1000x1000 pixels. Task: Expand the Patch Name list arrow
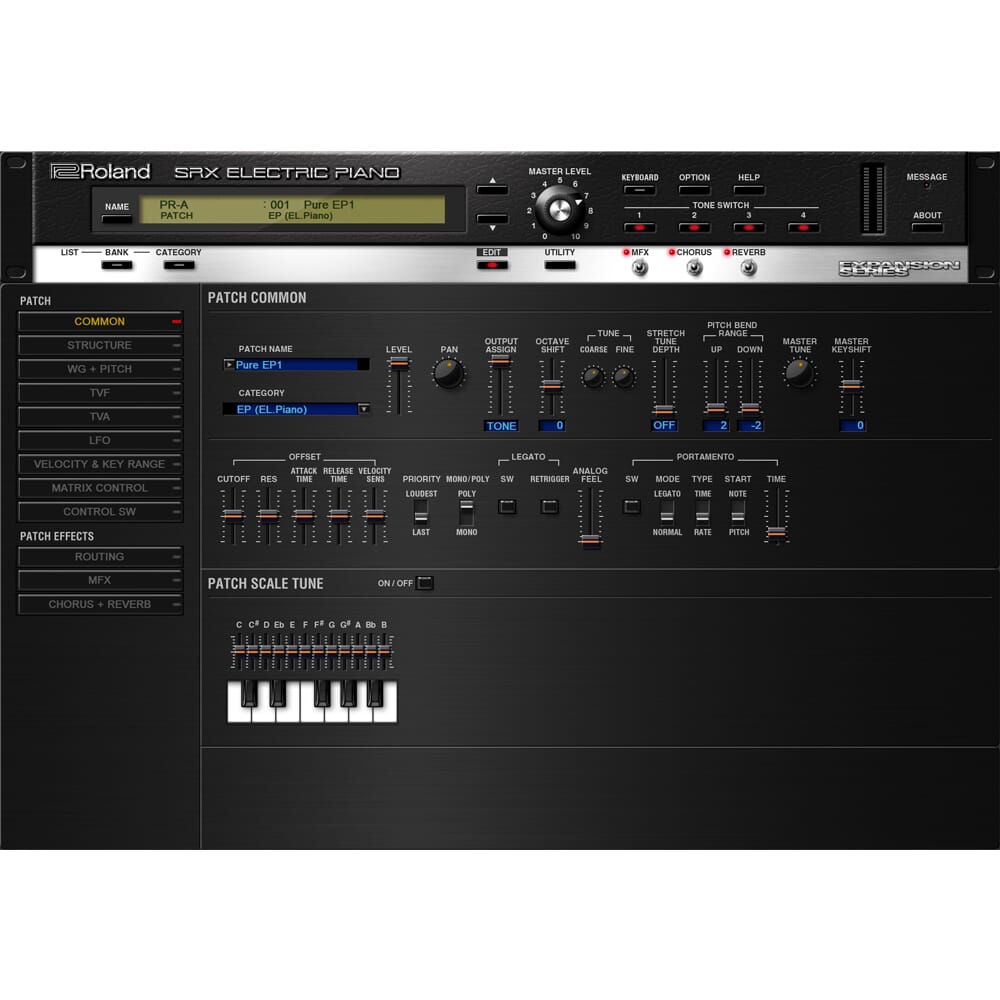tap(229, 365)
